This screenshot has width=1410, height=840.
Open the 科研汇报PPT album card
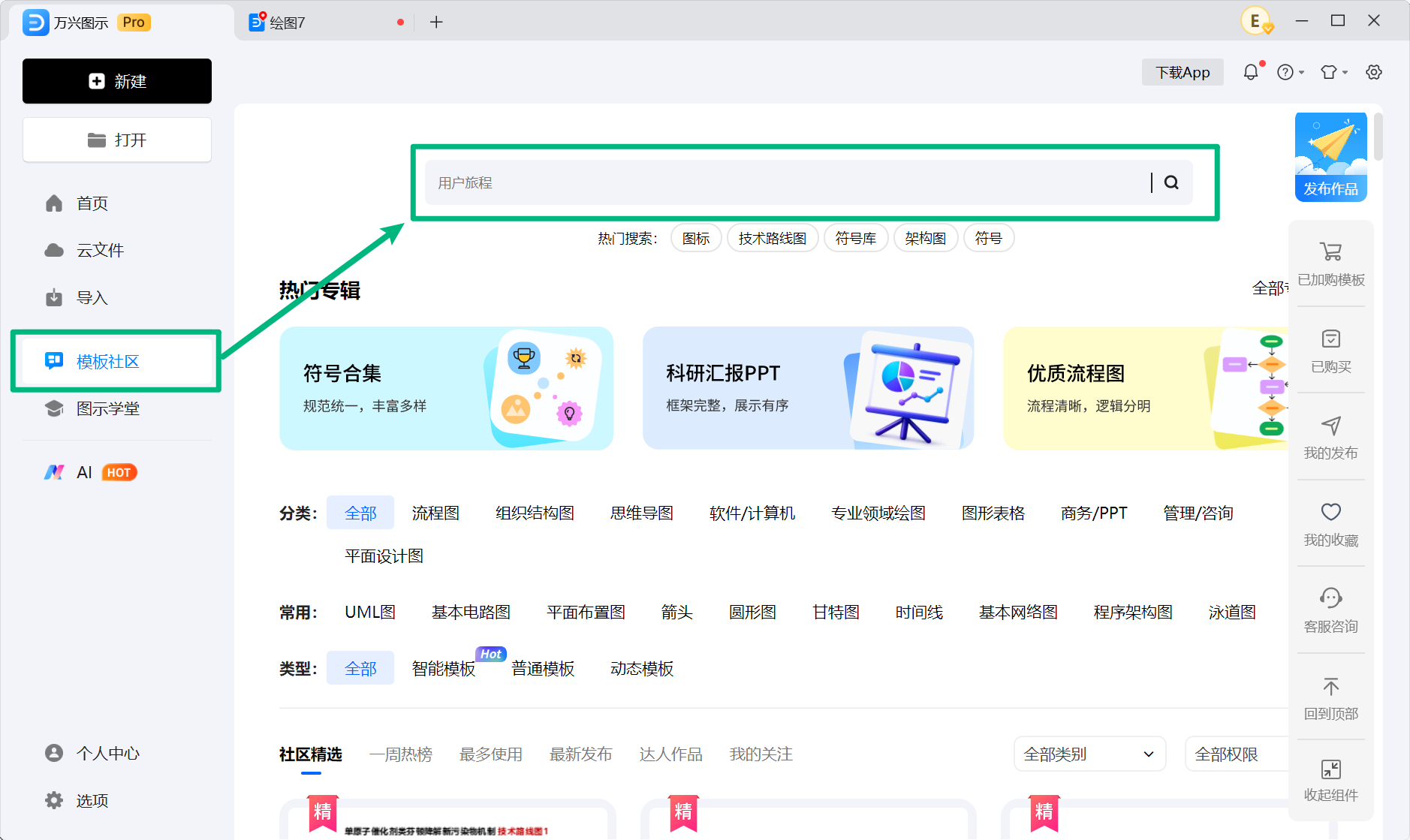point(808,388)
